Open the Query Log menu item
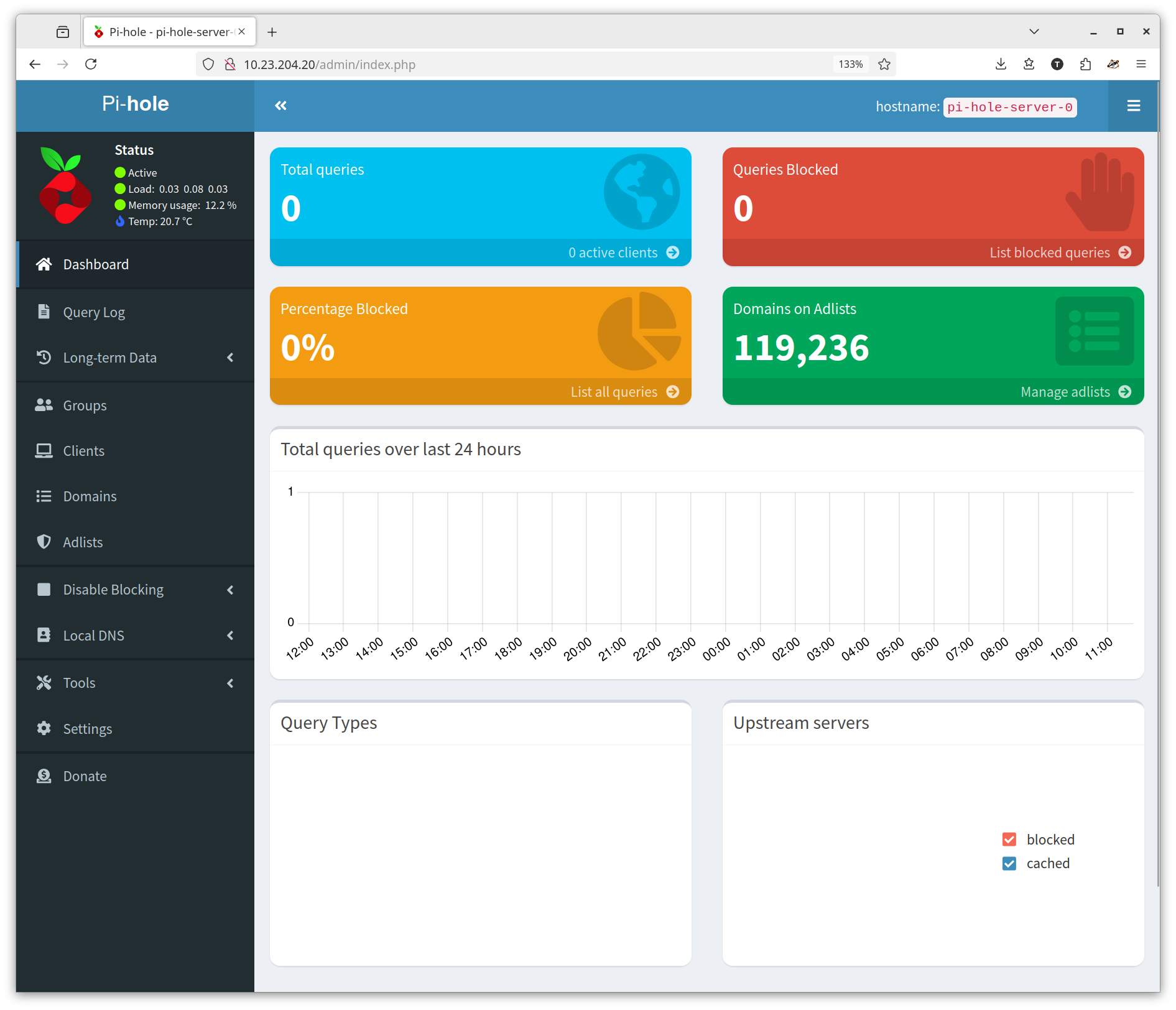1176x1010 pixels. [135, 312]
